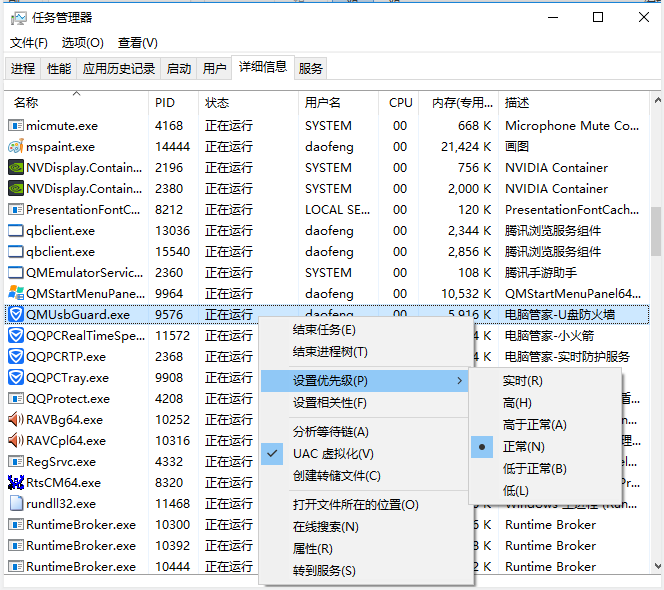Click the RuntimeBroker.exe icon for PID 10392
The height and width of the screenshot is (590, 664).
[16, 546]
